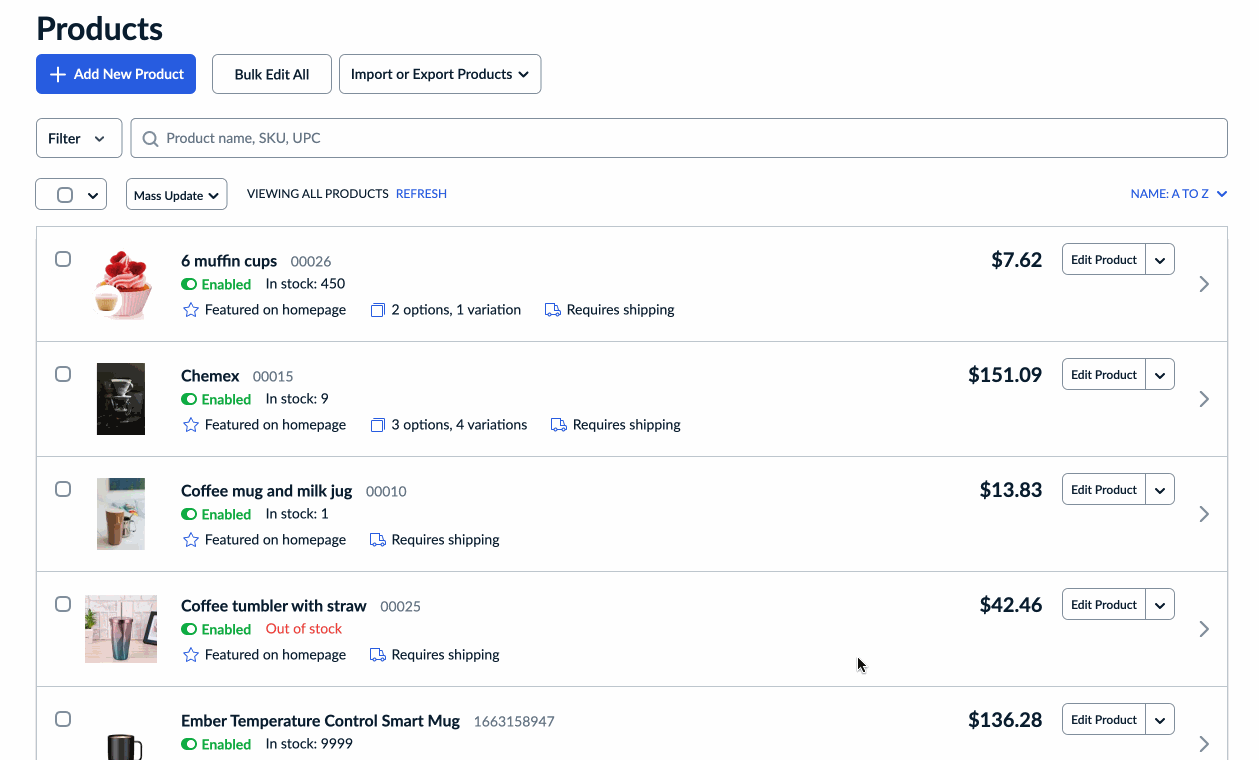Open 6 muffin cups details via right arrow
The image size is (1259, 760).
click(1204, 284)
